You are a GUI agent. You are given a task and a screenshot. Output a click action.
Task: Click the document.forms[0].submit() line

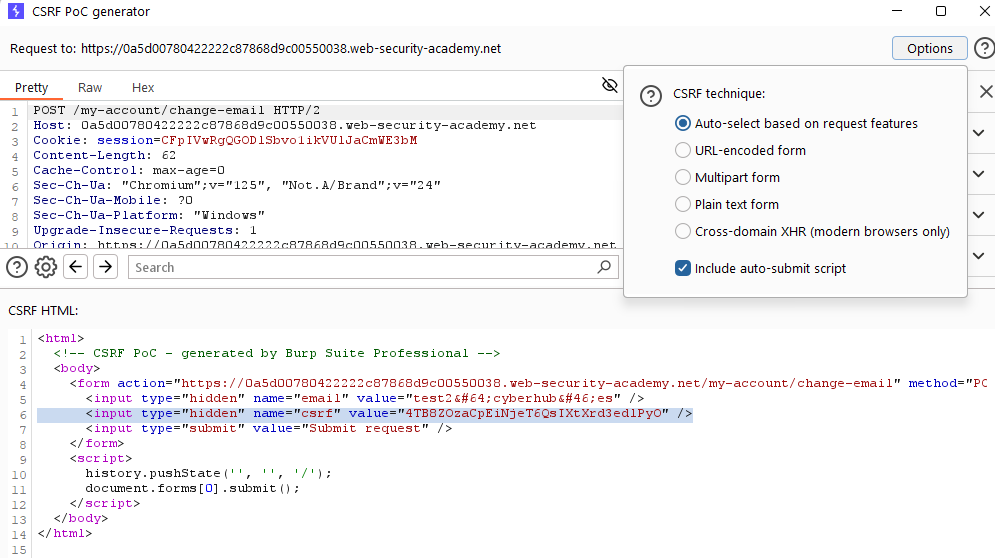(x=192, y=488)
